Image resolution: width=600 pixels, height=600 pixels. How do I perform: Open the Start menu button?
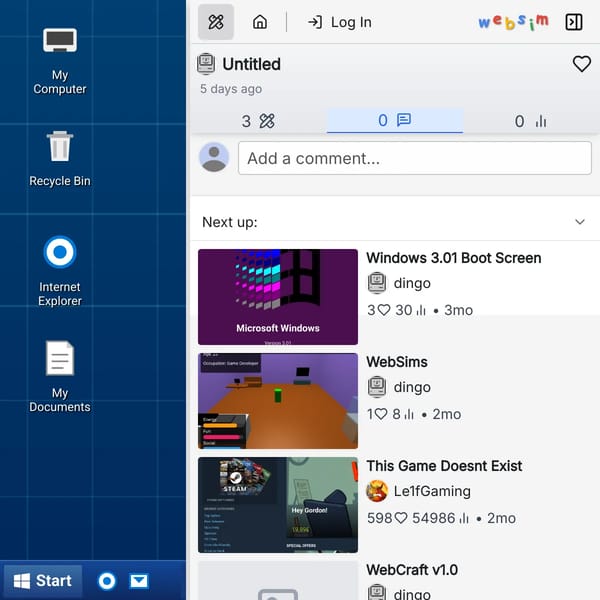tap(43, 581)
